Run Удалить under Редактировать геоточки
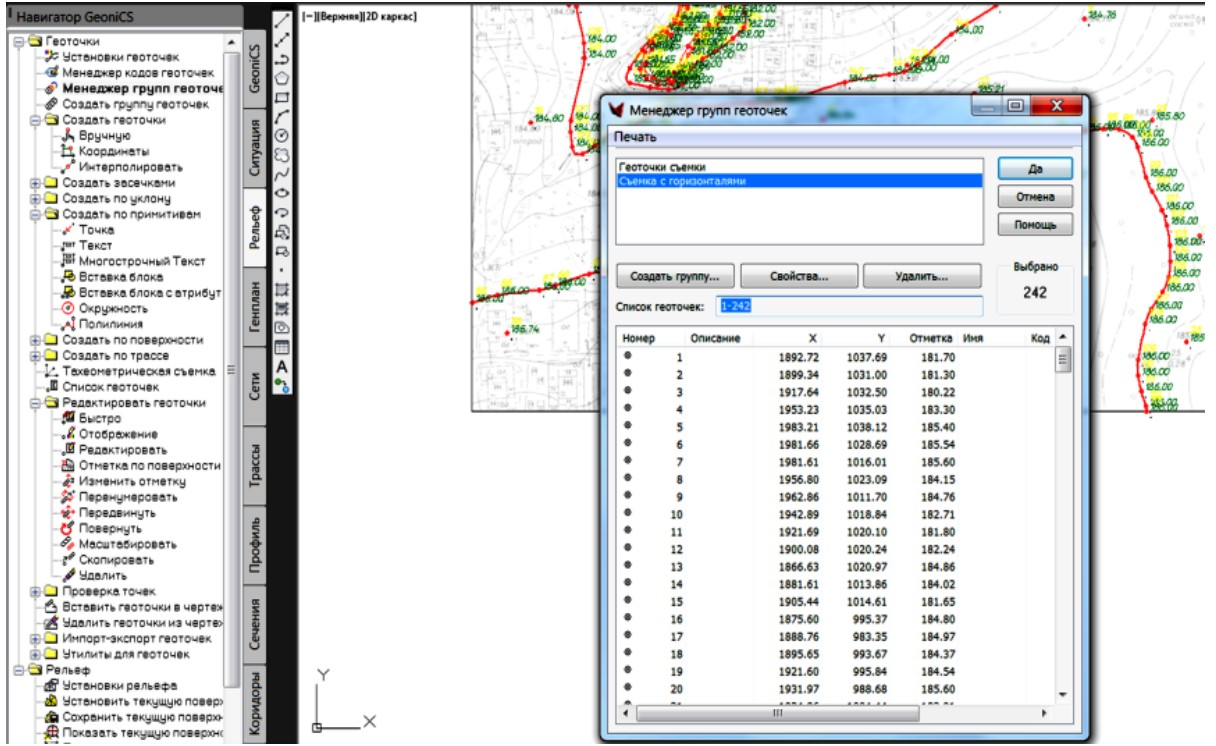 (x=102, y=575)
